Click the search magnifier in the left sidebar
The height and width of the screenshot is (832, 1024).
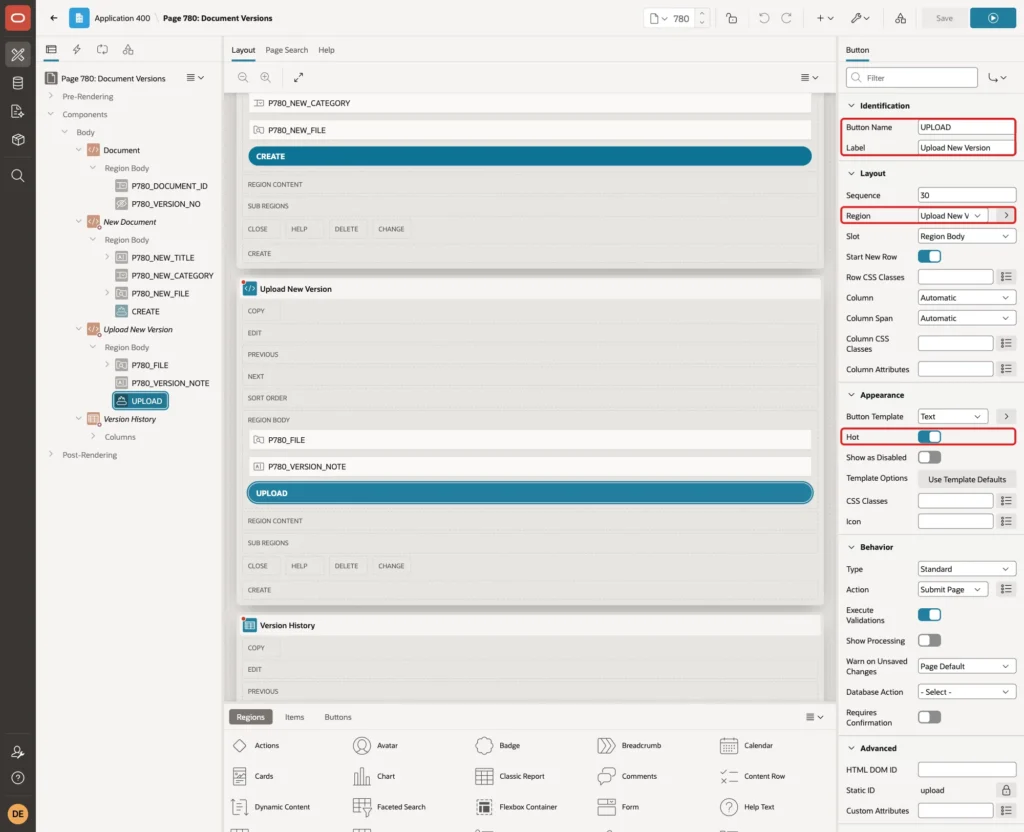pos(18,176)
